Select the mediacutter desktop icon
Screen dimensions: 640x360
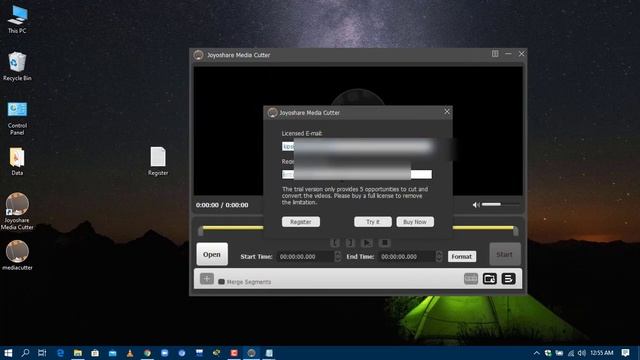pos(17,255)
